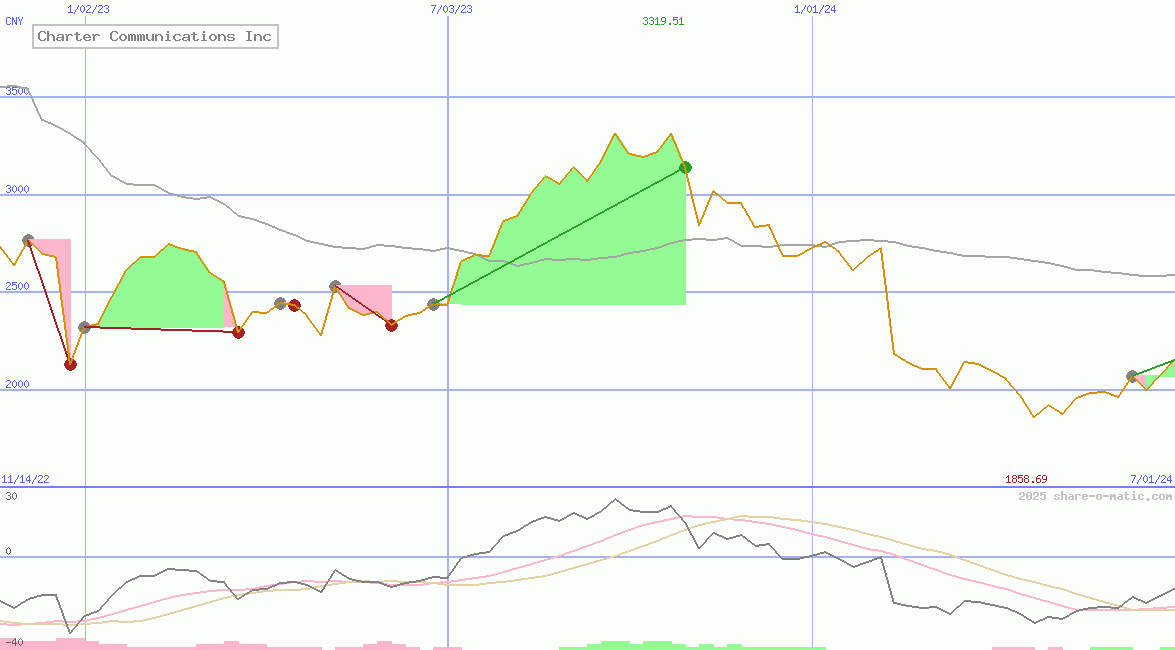Click the 7/03/23 date label

pyautogui.click(x=451, y=9)
